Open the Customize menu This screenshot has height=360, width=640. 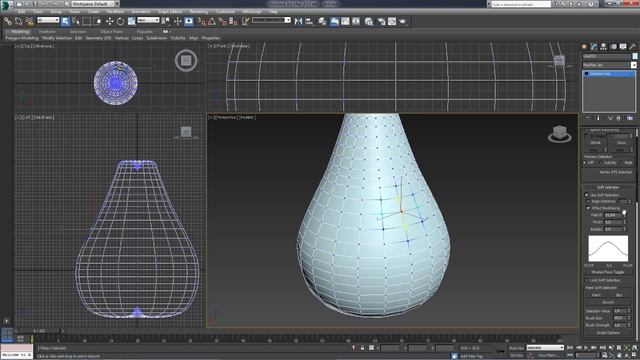click(225, 12)
